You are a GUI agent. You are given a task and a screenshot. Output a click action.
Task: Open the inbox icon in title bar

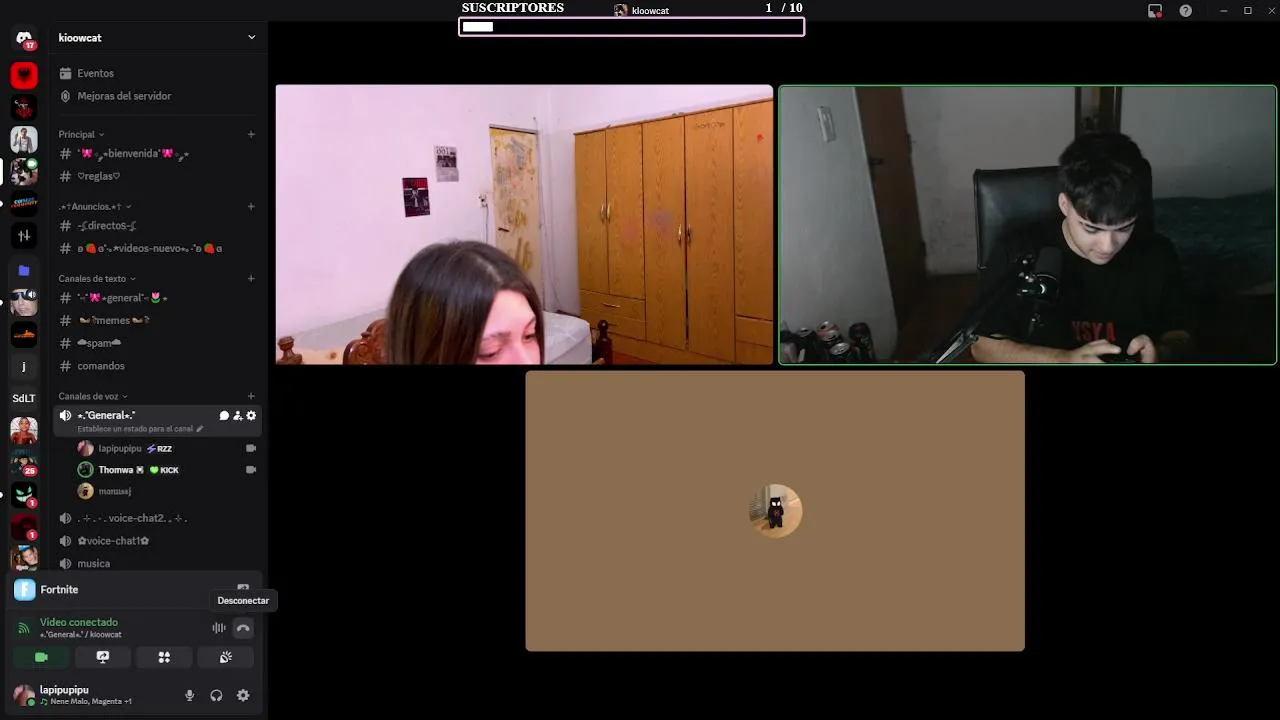point(1155,10)
